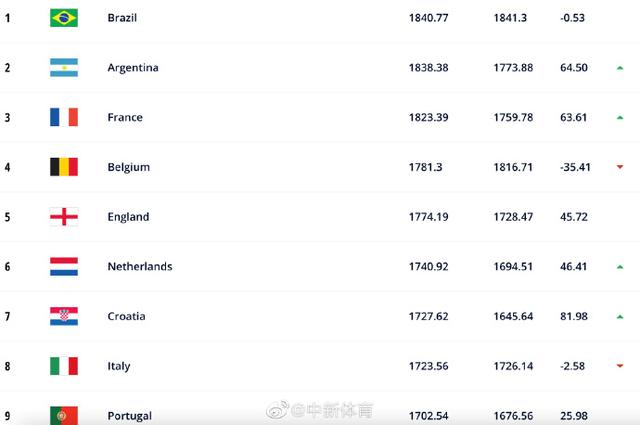Click France total points 1823.39

[x=428, y=118]
